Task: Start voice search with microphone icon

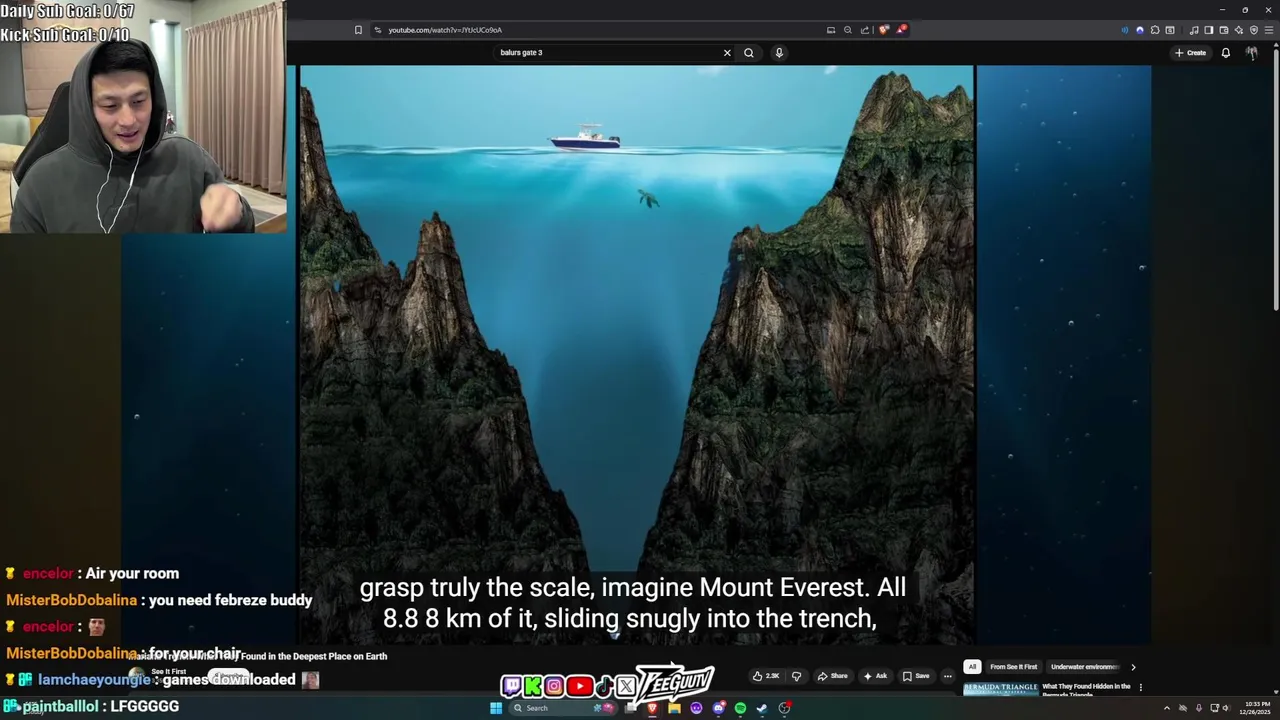Action: [779, 53]
